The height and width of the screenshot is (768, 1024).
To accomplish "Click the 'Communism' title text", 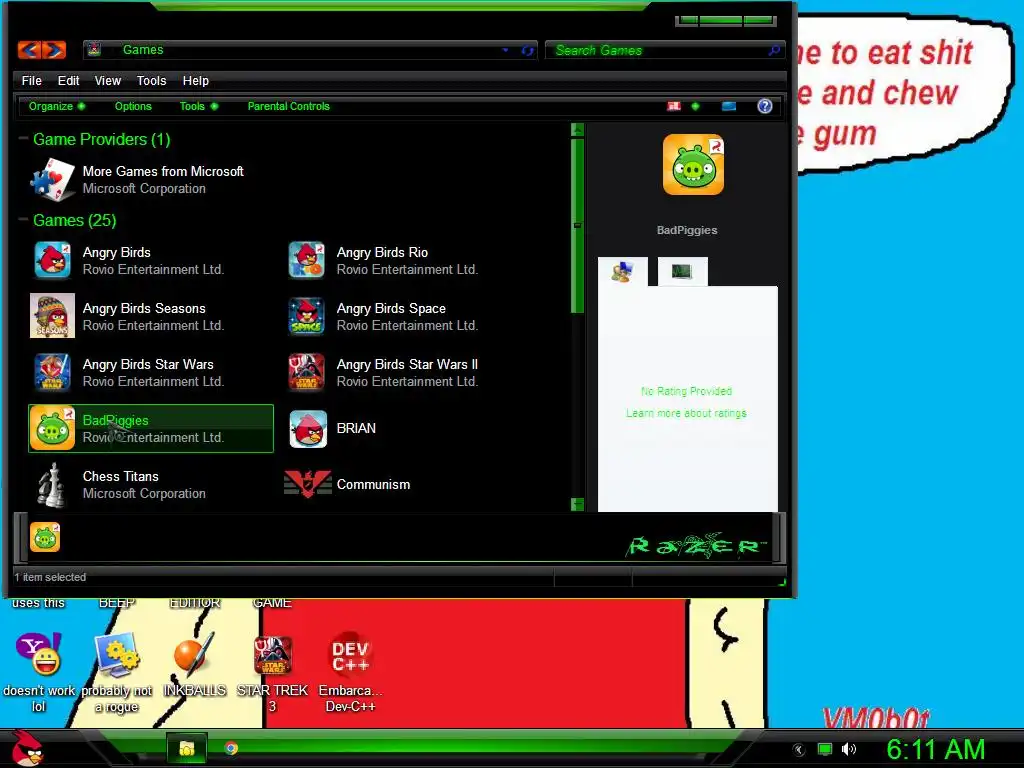I will 374,484.
